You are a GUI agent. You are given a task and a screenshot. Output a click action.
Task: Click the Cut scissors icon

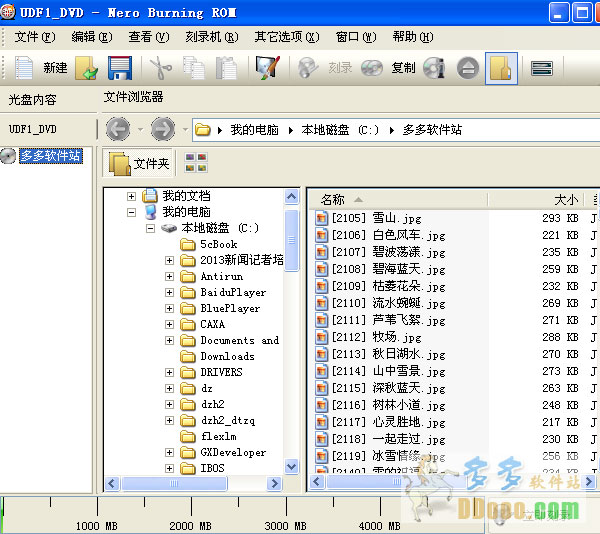(160, 68)
